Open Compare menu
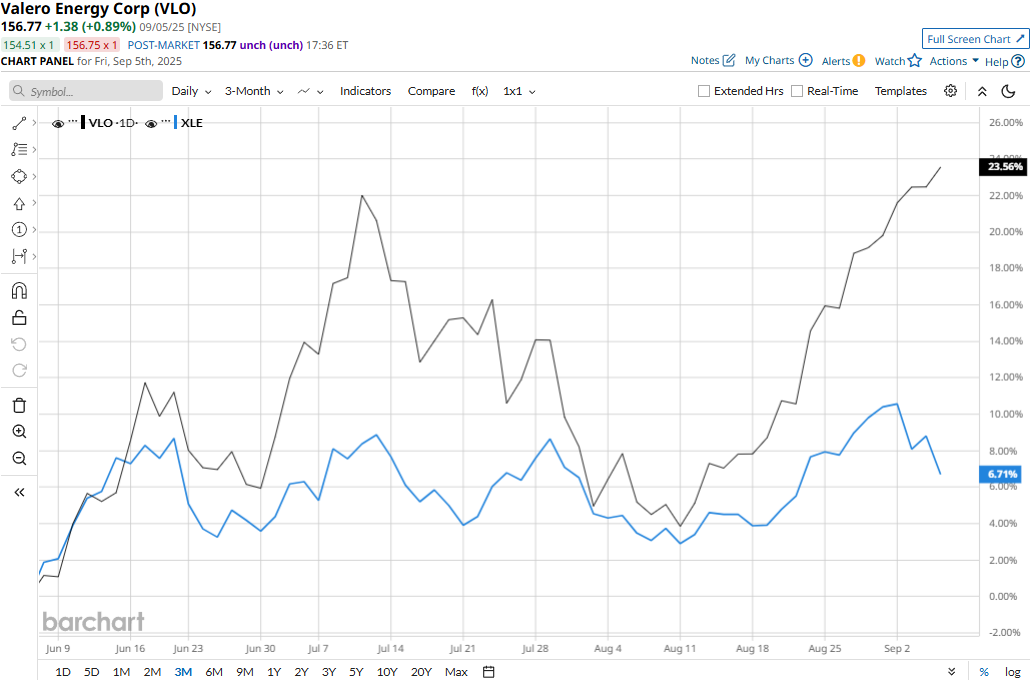 tap(431, 91)
